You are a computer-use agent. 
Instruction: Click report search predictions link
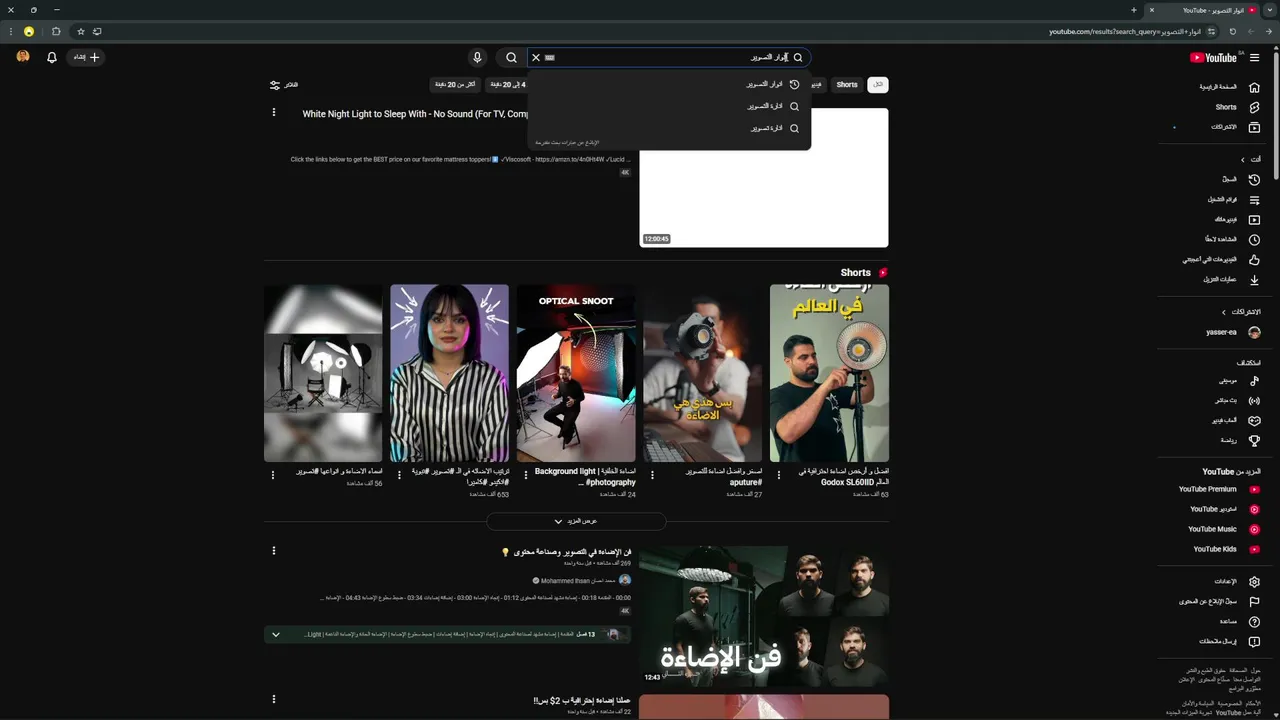coord(567,143)
